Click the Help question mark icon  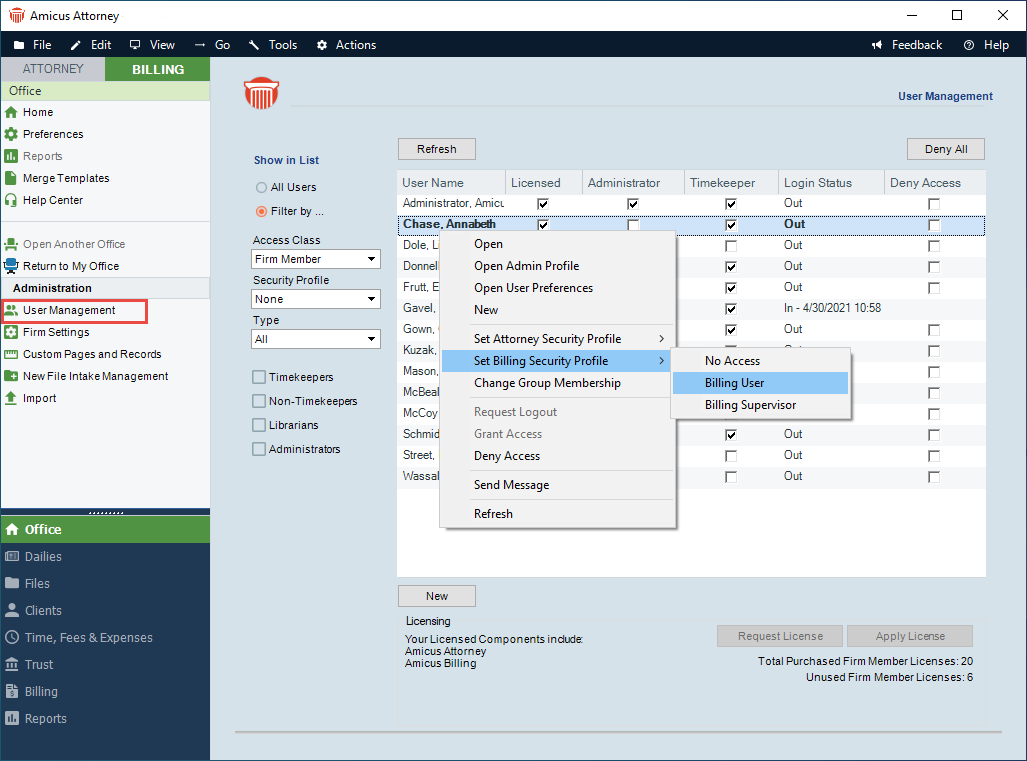point(969,45)
